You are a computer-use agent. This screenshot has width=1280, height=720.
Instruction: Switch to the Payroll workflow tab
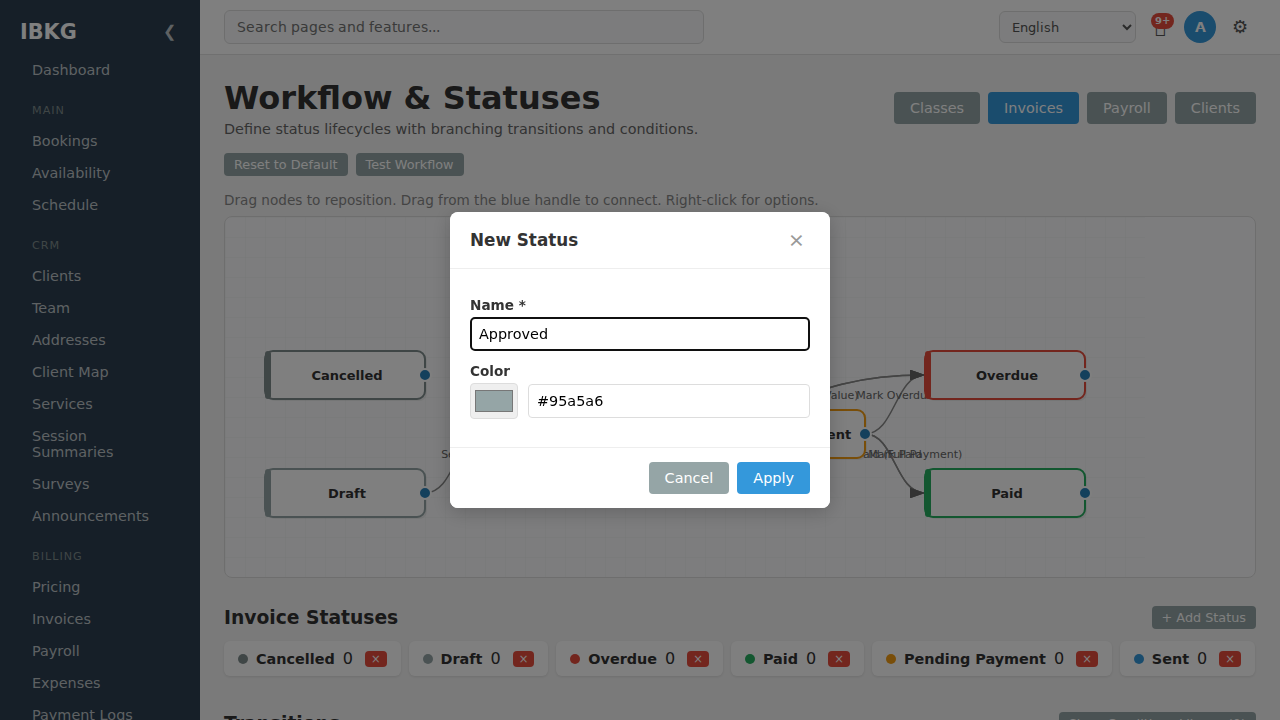[x=1127, y=108]
